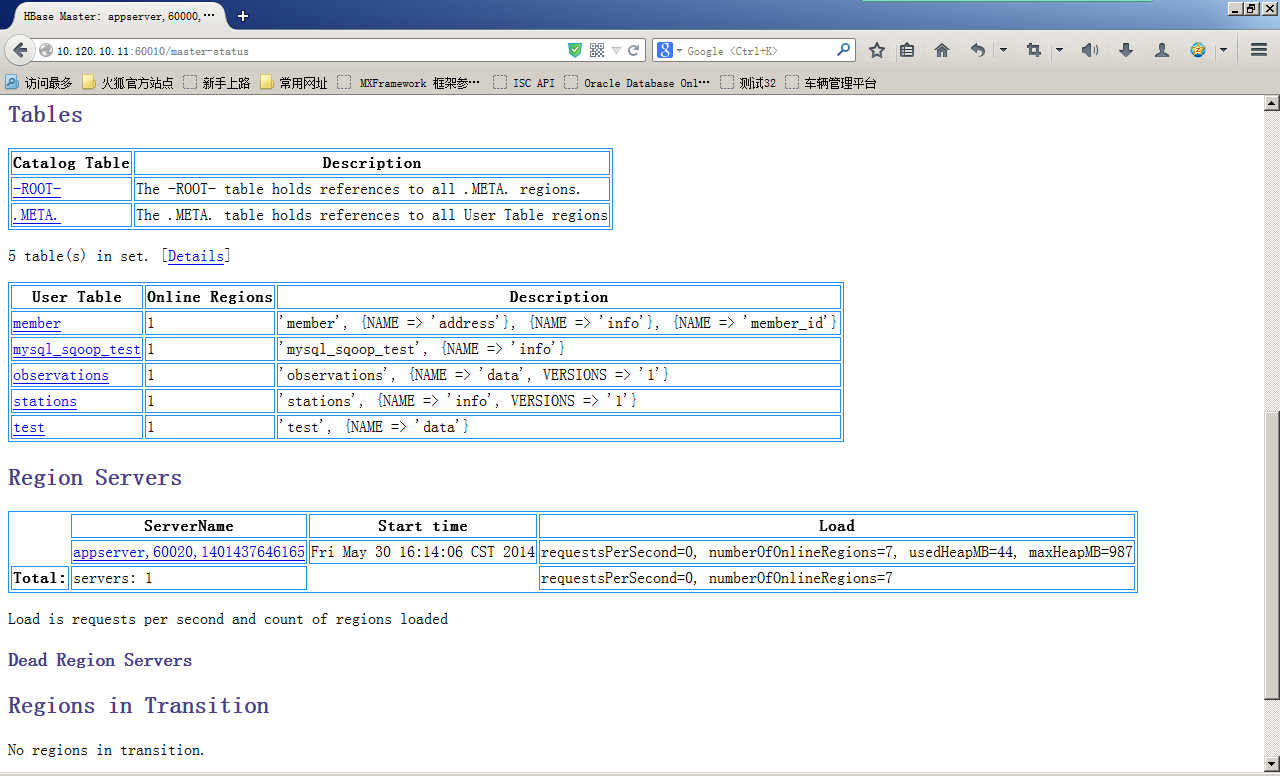
Task: Click the undo arrow toolbar icon
Action: 978,50
